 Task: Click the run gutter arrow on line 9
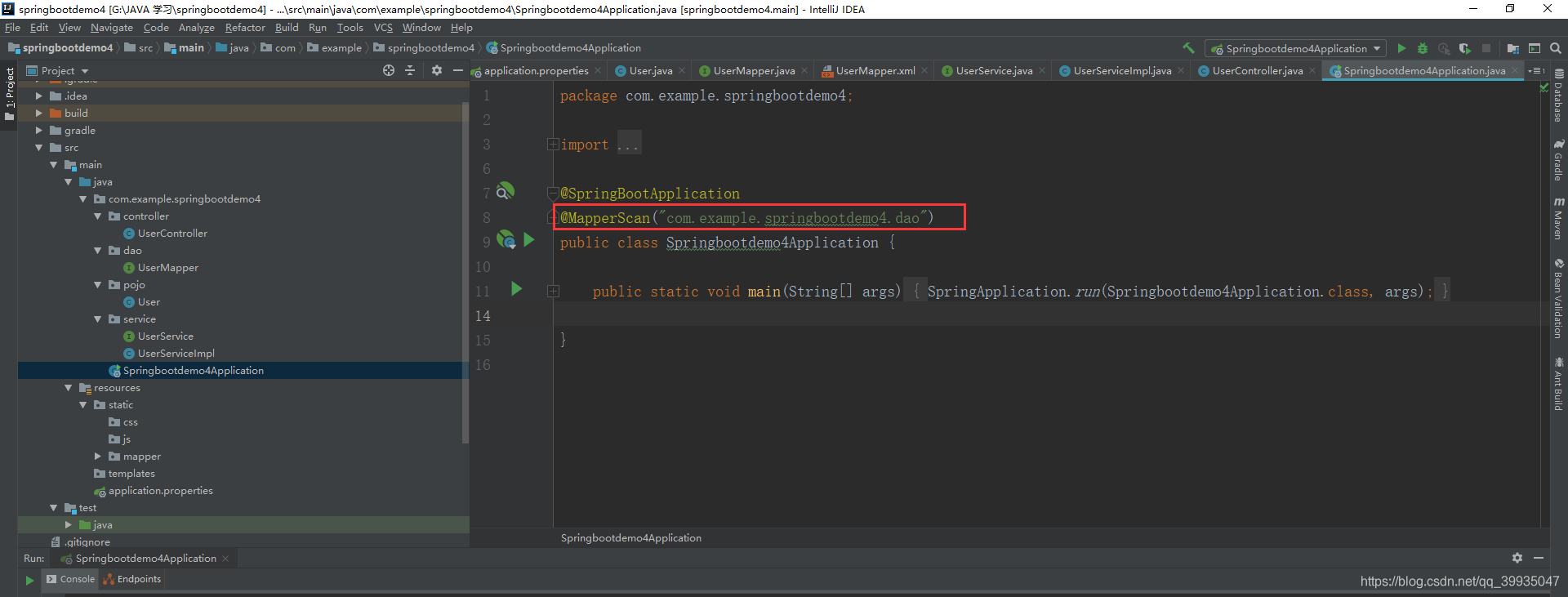pyautogui.click(x=529, y=239)
